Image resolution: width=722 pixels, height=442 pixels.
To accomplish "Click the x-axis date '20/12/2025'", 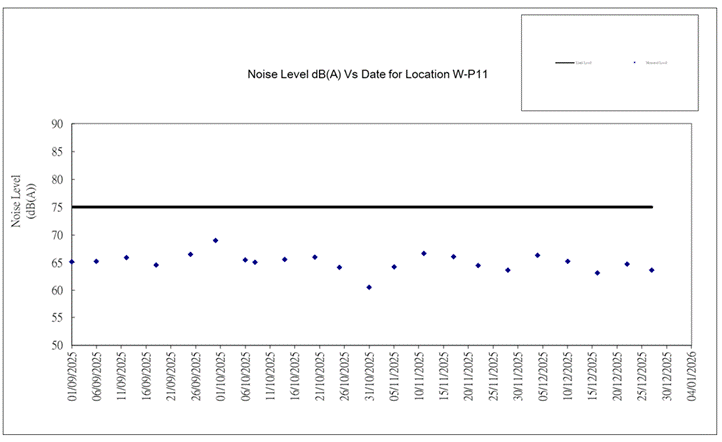I will (x=617, y=376).
